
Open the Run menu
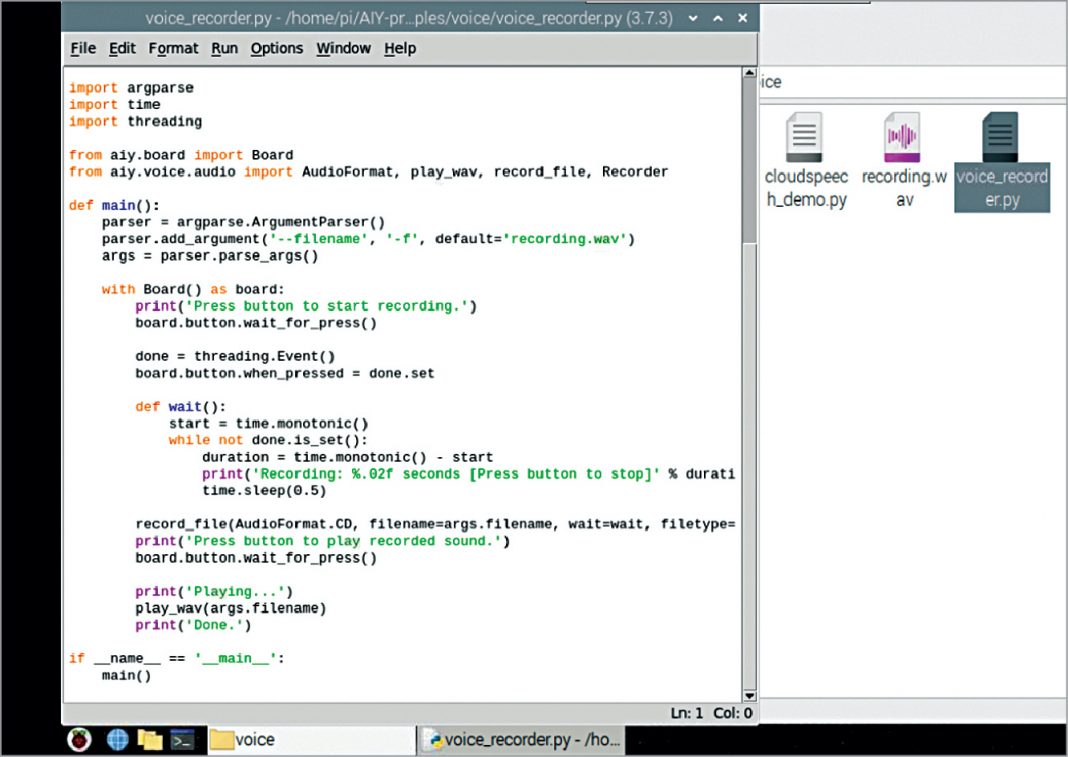pos(224,48)
